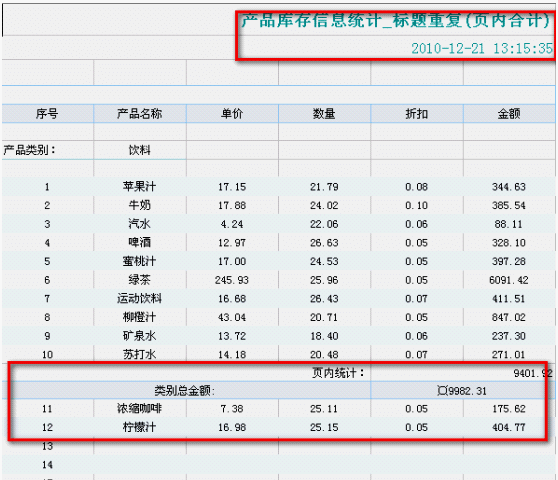This screenshot has width=558, height=480.
Task: Select the 苹果汁 product cell
Action: [140, 186]
